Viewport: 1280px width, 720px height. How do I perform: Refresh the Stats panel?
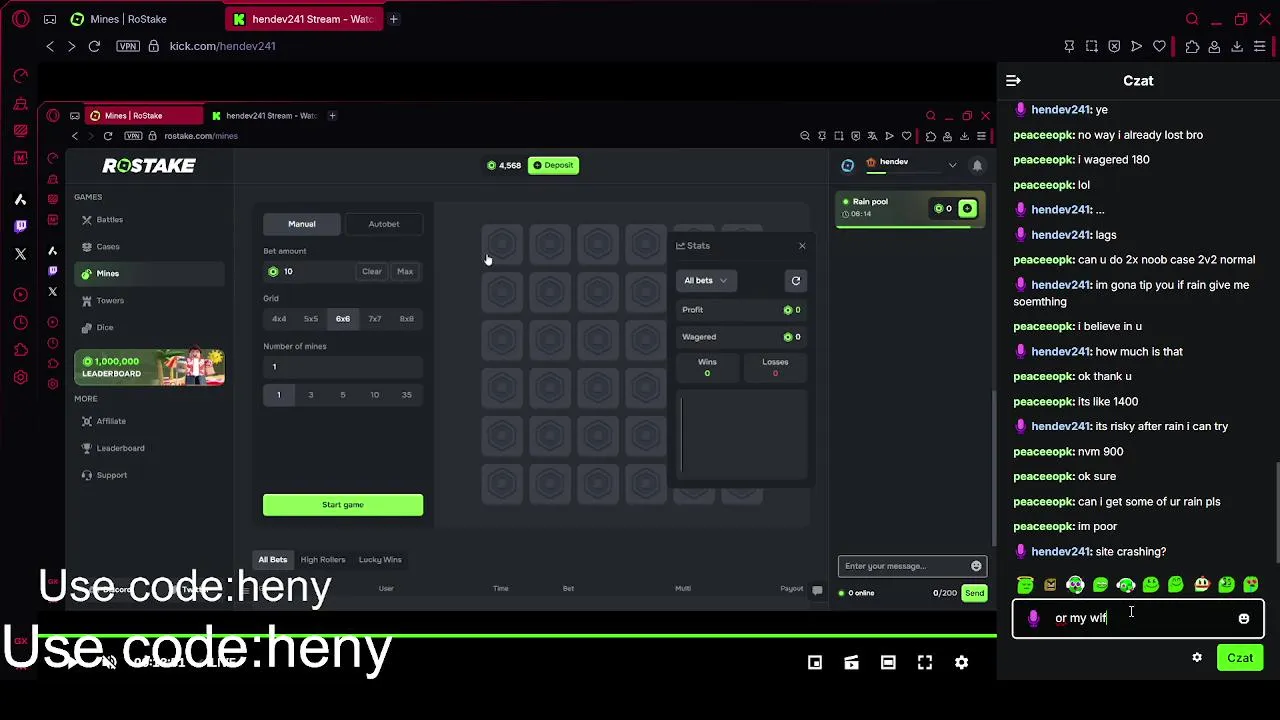[796, 281]
